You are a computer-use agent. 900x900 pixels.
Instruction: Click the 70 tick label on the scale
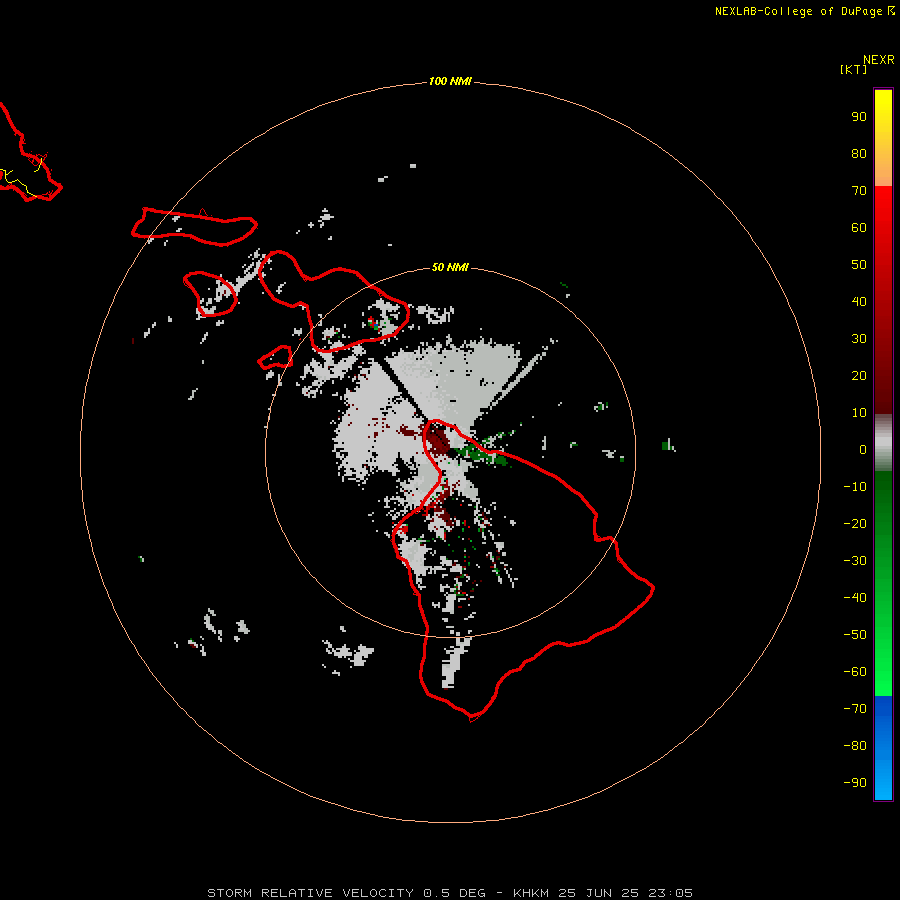click(x=859, y=191)
